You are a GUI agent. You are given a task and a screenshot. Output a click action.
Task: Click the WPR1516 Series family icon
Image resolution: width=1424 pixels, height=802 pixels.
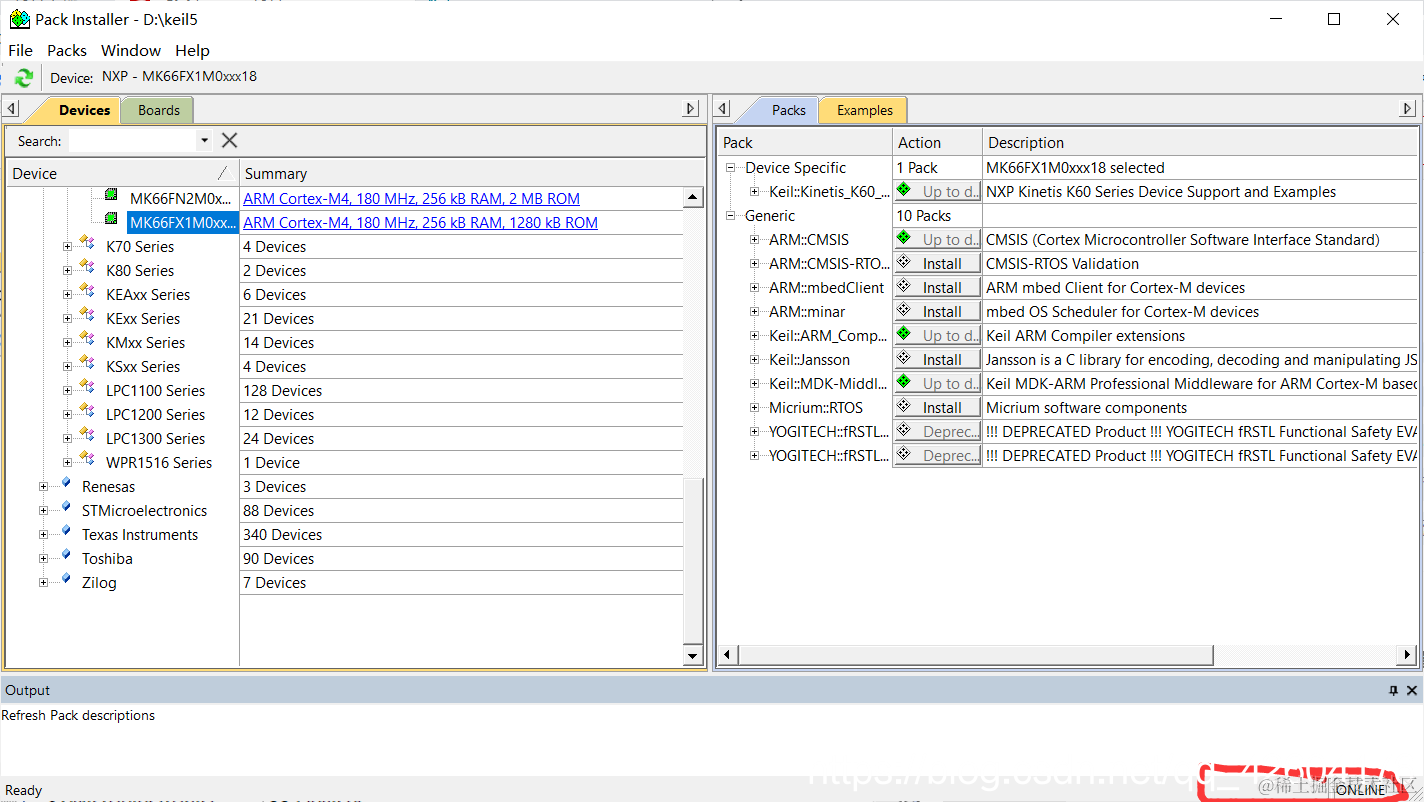87,459
